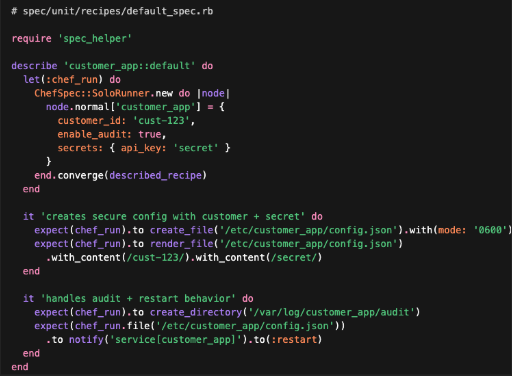Click 'described_recipe' argument
This screenshot has width=512, height=376.
[x=155, y=175]
